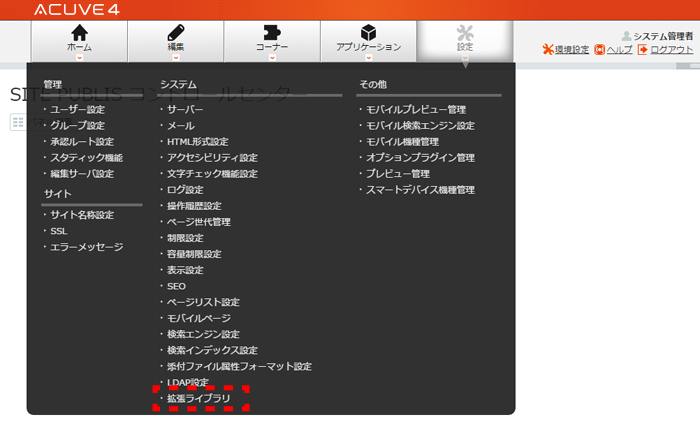Image resolution: width=700 pixels, height=444 pixels.
Task: Click the Logout arrow icon
Action: pyautogui.click(x=642, y=50)
